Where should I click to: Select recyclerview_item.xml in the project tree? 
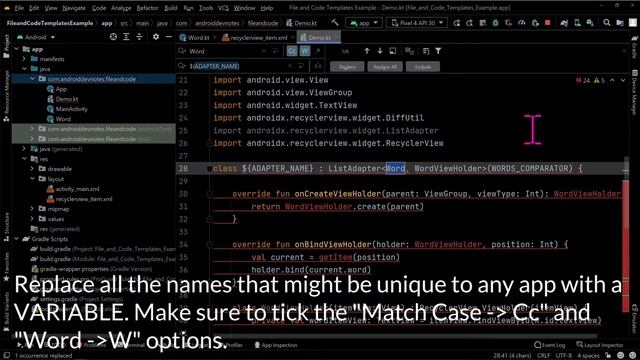84,199
